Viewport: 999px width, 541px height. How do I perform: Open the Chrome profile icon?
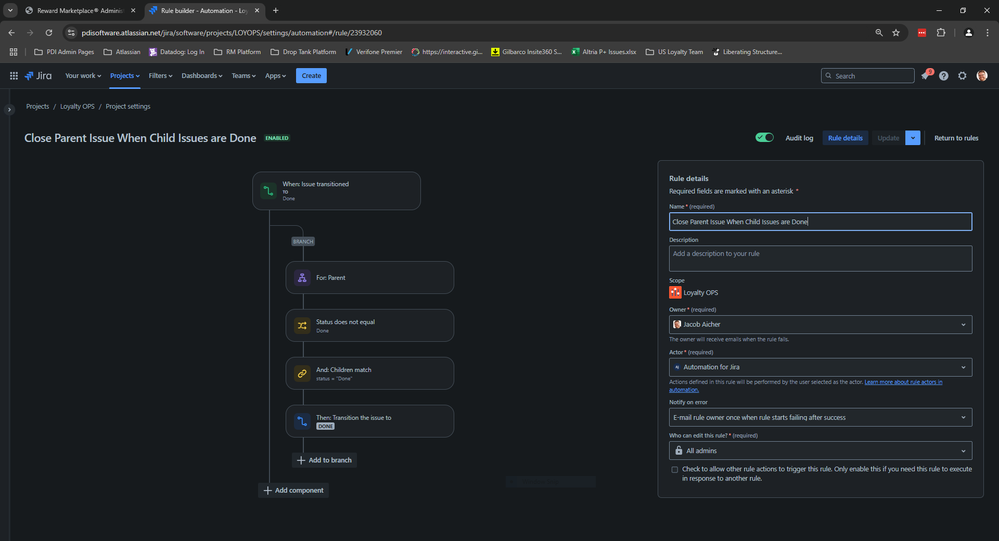coord(968,32)
